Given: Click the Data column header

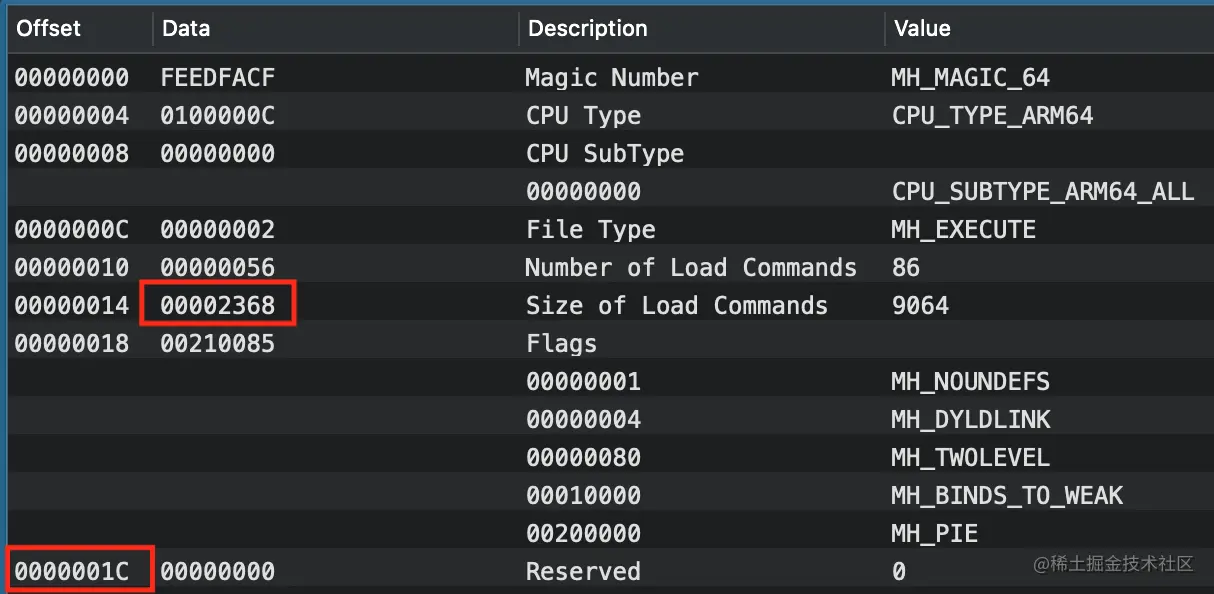Looking at the screenshot, I should coord(186,29).
